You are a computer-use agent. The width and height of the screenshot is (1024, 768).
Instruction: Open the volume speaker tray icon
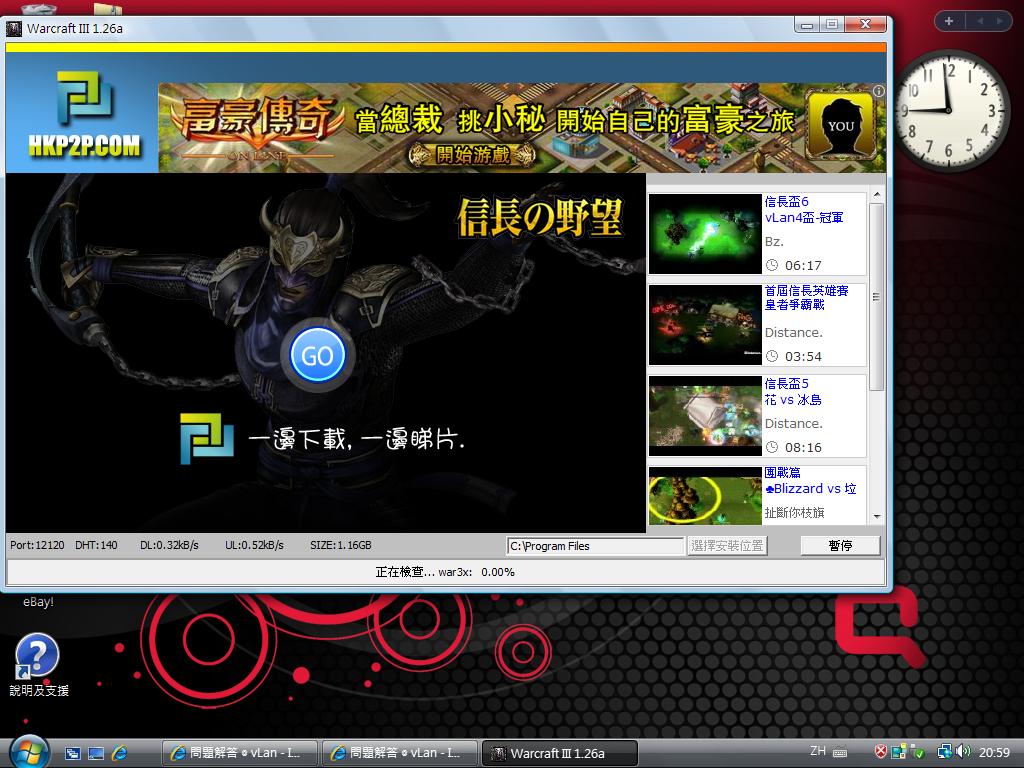[962, 751]
